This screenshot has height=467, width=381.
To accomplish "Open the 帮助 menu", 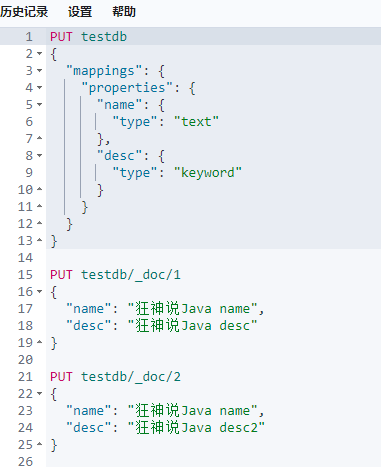I will [124, 12].
